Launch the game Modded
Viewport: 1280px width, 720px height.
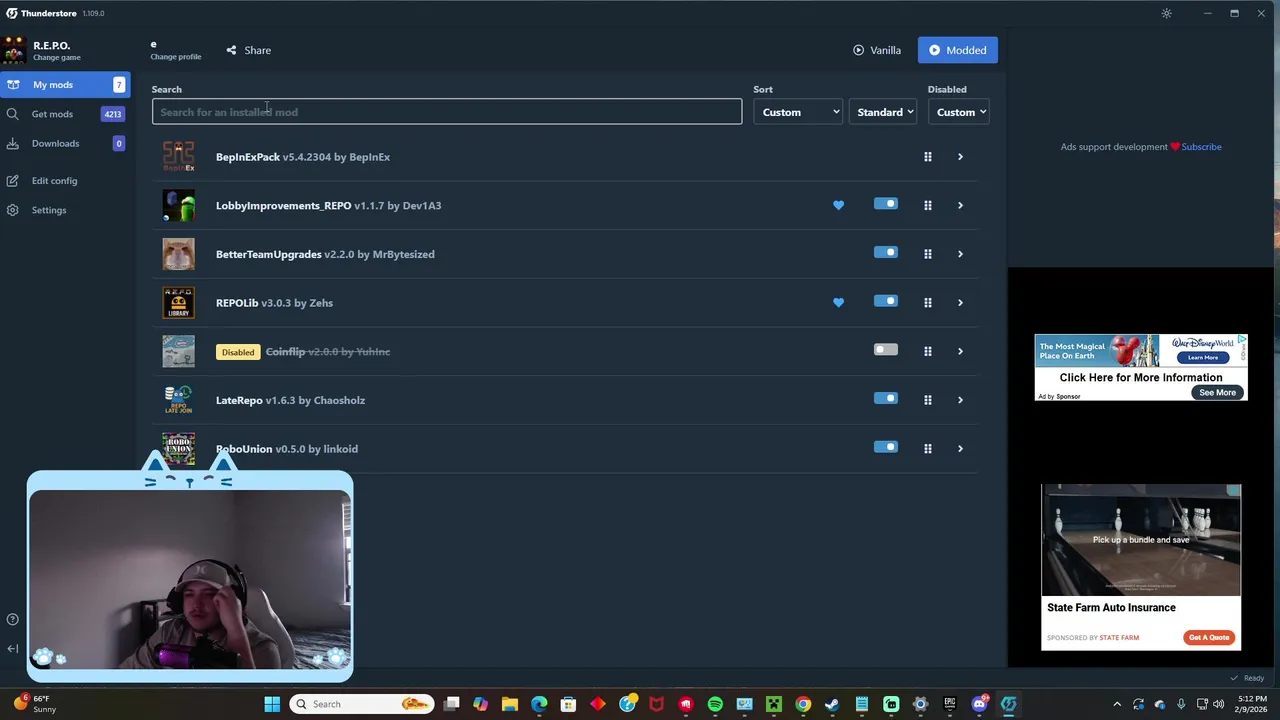pos(957,50)
